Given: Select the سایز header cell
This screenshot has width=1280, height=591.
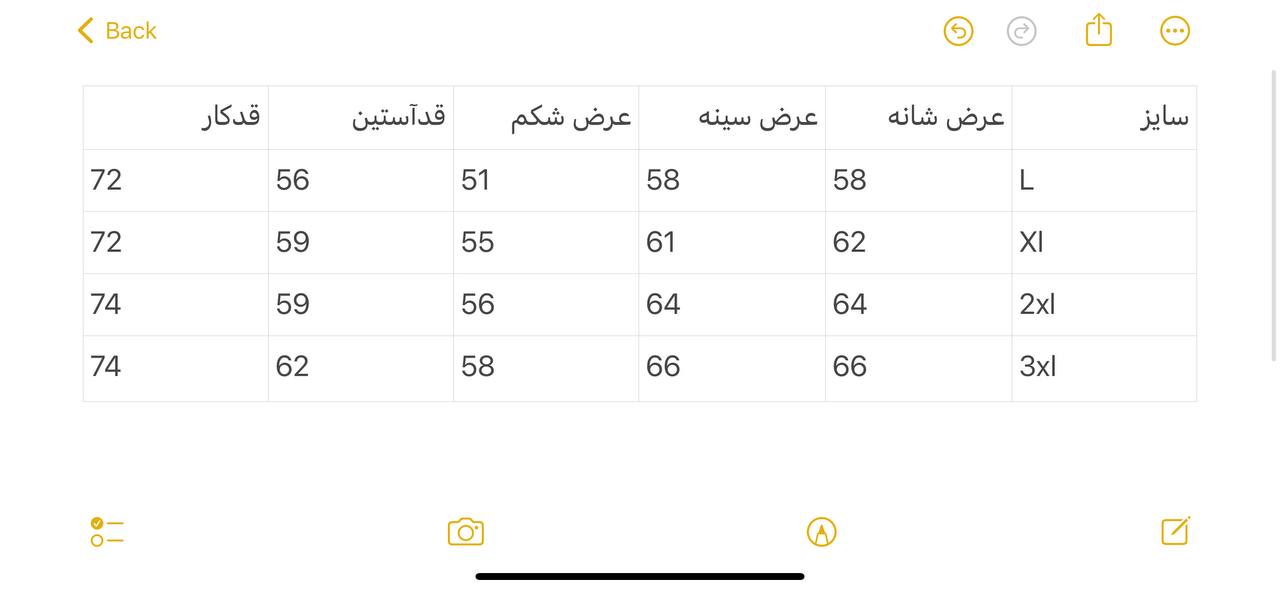Looking at the screenshot, I should pos(1104,118).
